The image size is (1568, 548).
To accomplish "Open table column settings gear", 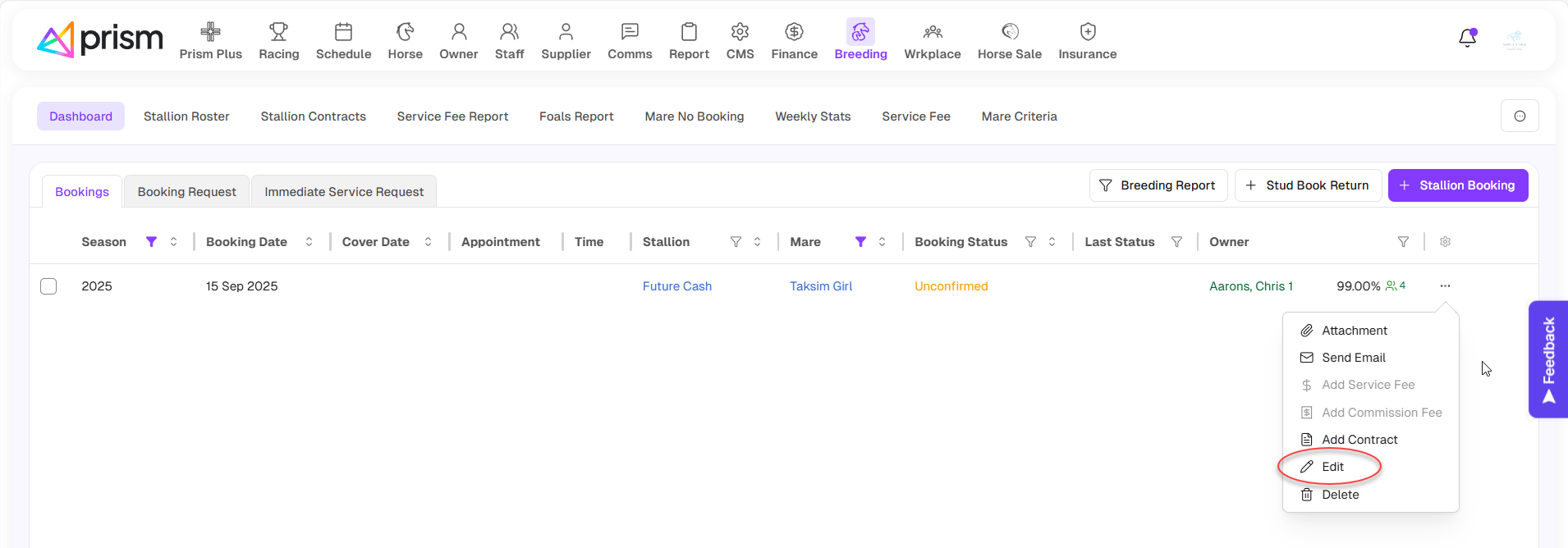I will [x=1445, y=242].
